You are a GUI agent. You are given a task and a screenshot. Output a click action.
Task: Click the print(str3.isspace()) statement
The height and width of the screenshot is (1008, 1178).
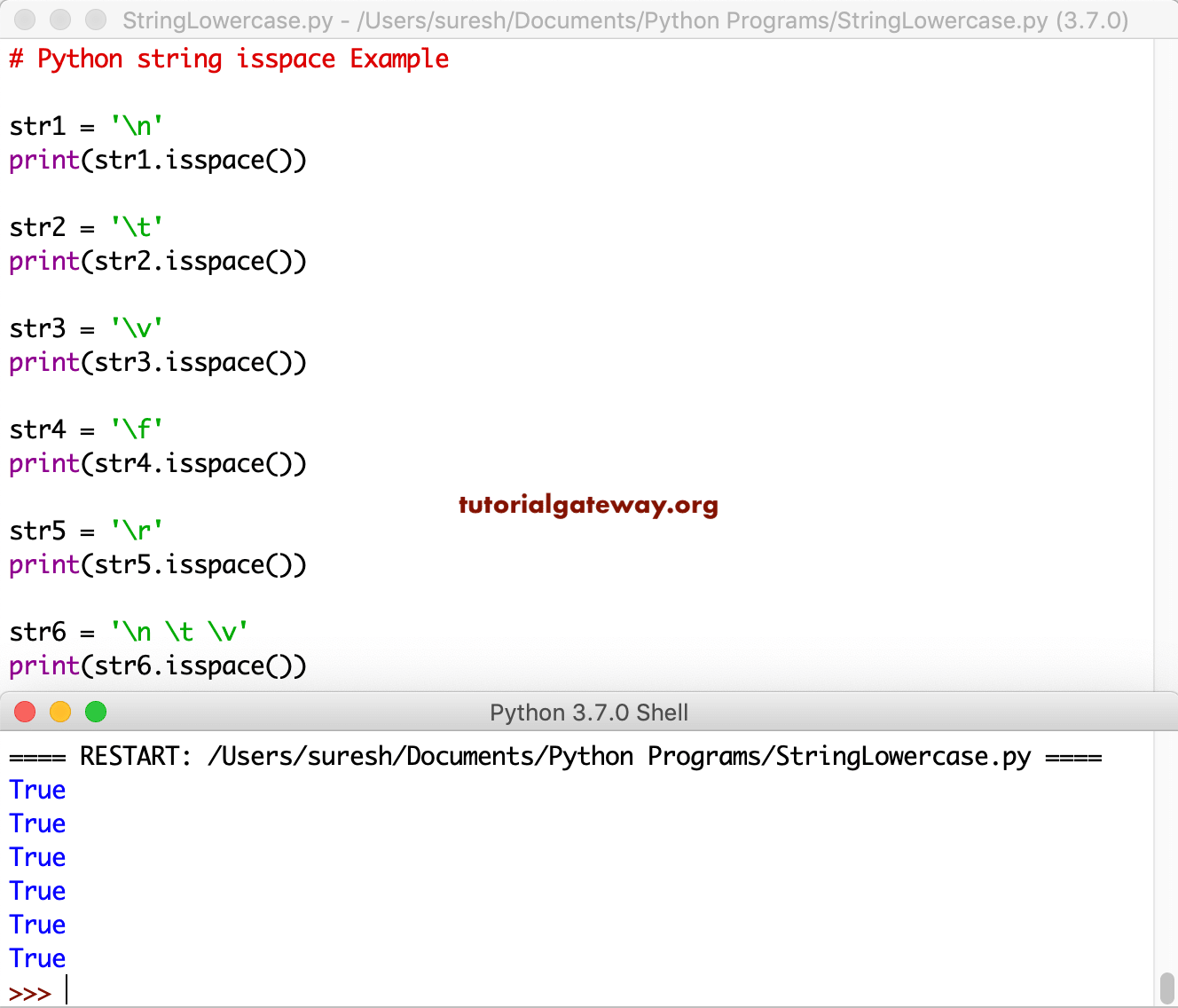click(x=157, y=362)
